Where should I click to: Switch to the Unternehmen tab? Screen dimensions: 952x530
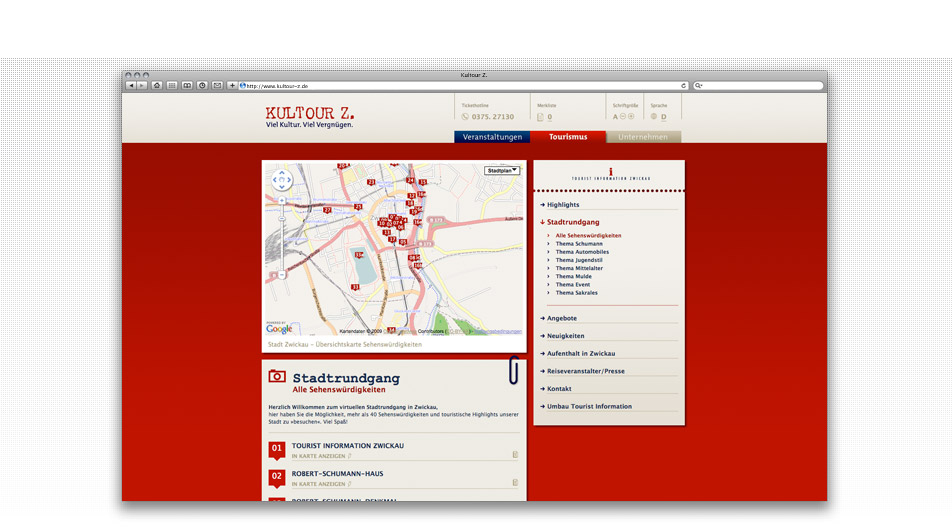643,137
